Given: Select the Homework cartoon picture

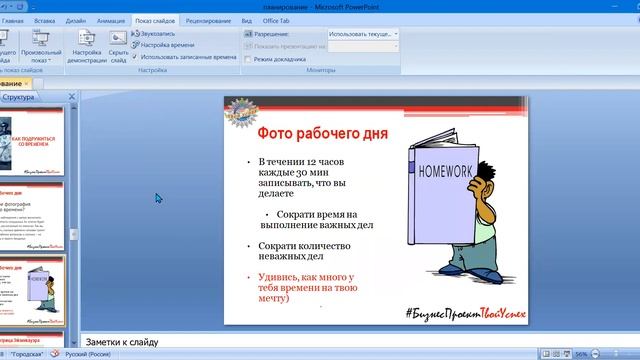Looking at the screenshot, I should click(x=461, y=206).
